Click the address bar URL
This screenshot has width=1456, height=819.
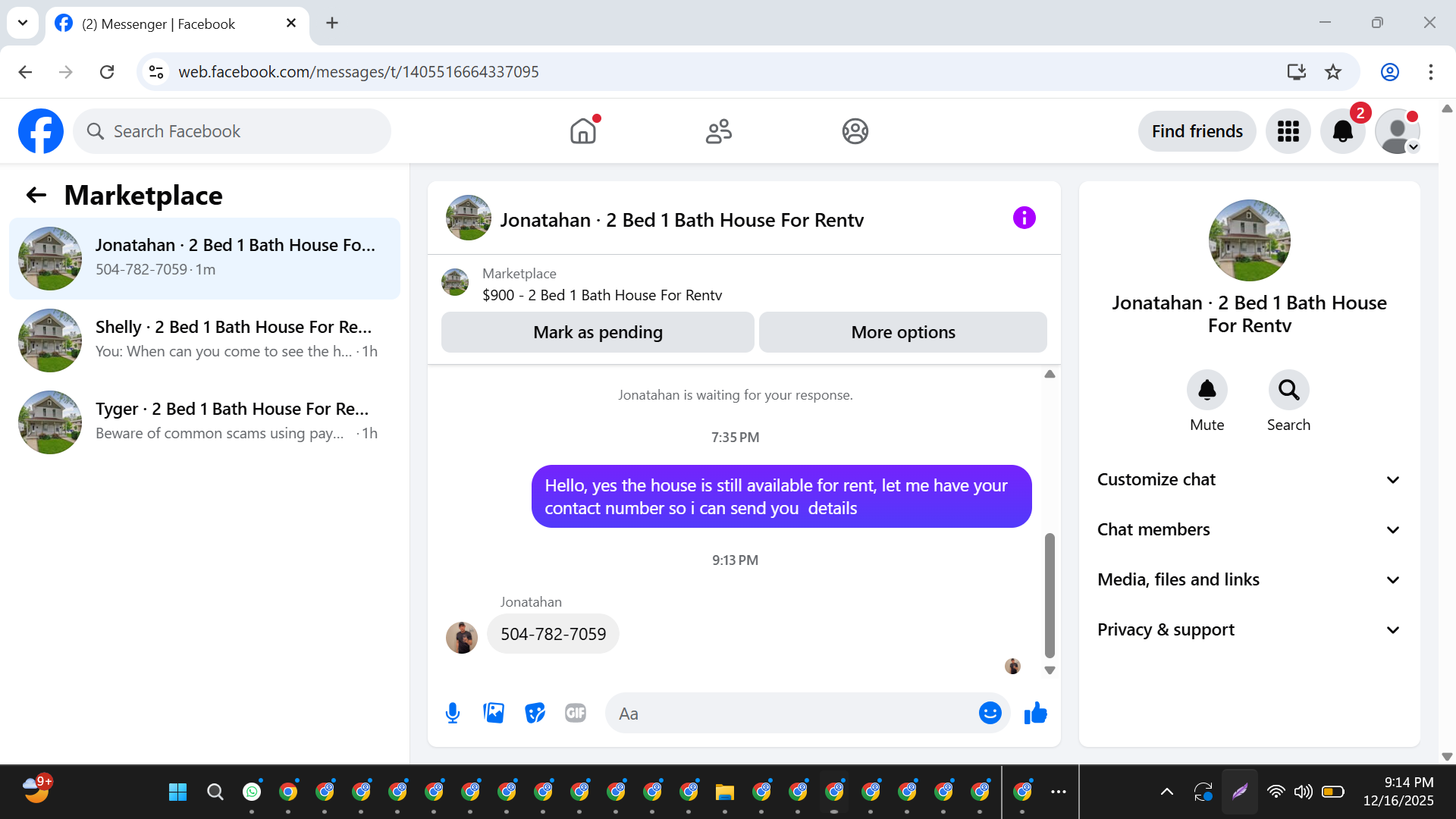point(359,72)
